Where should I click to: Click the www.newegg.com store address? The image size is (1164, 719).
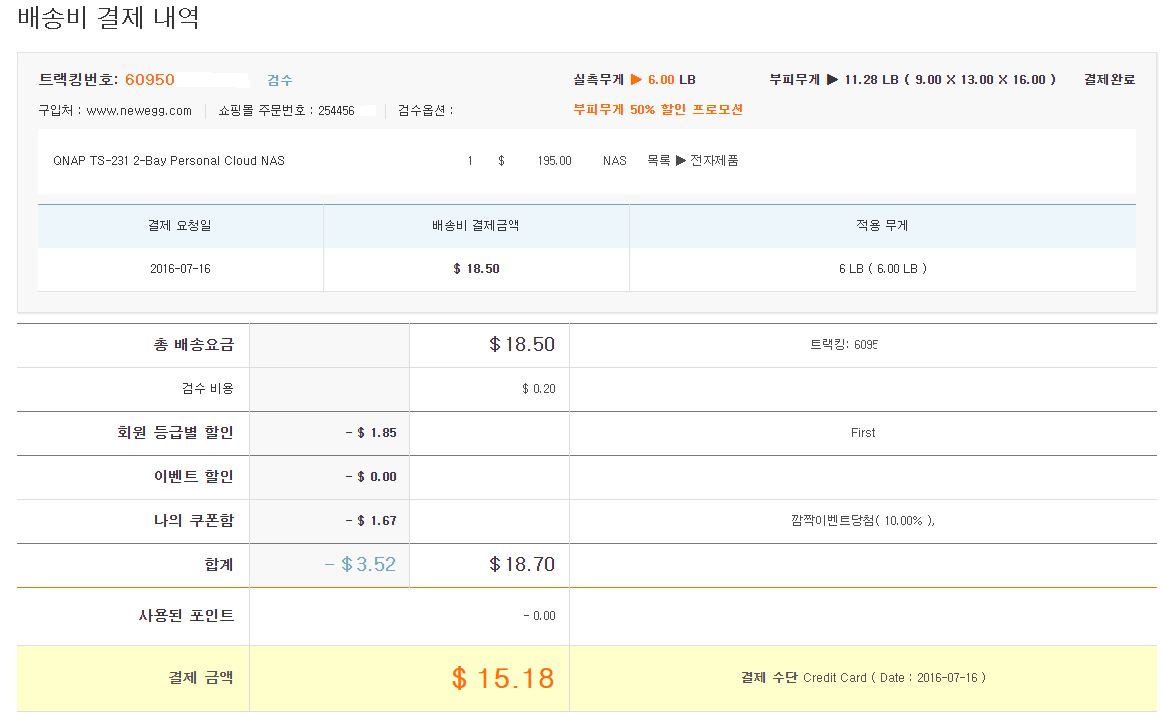(x=139, y=111)
